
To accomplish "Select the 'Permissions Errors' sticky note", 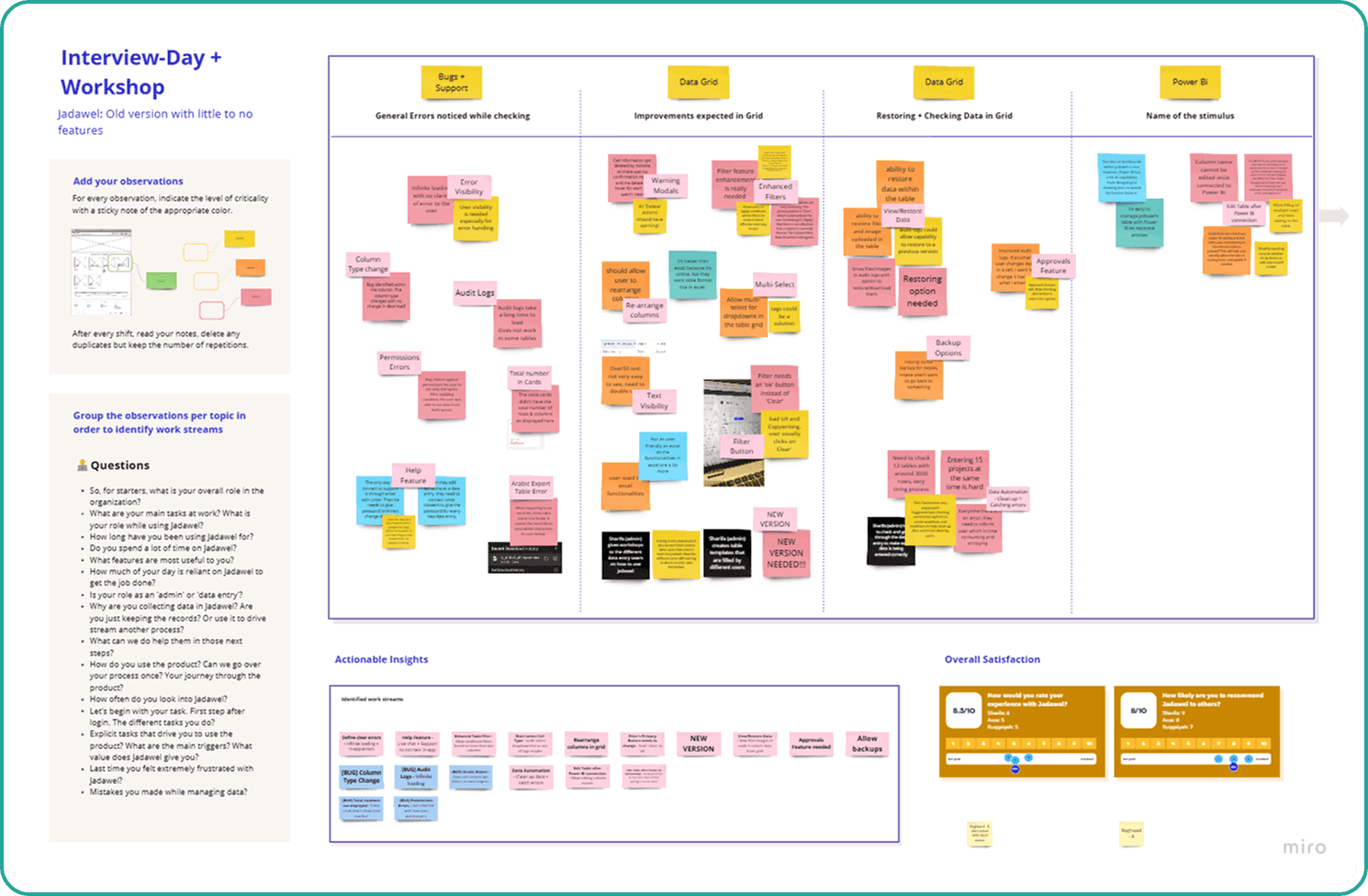I will [398, 362].
